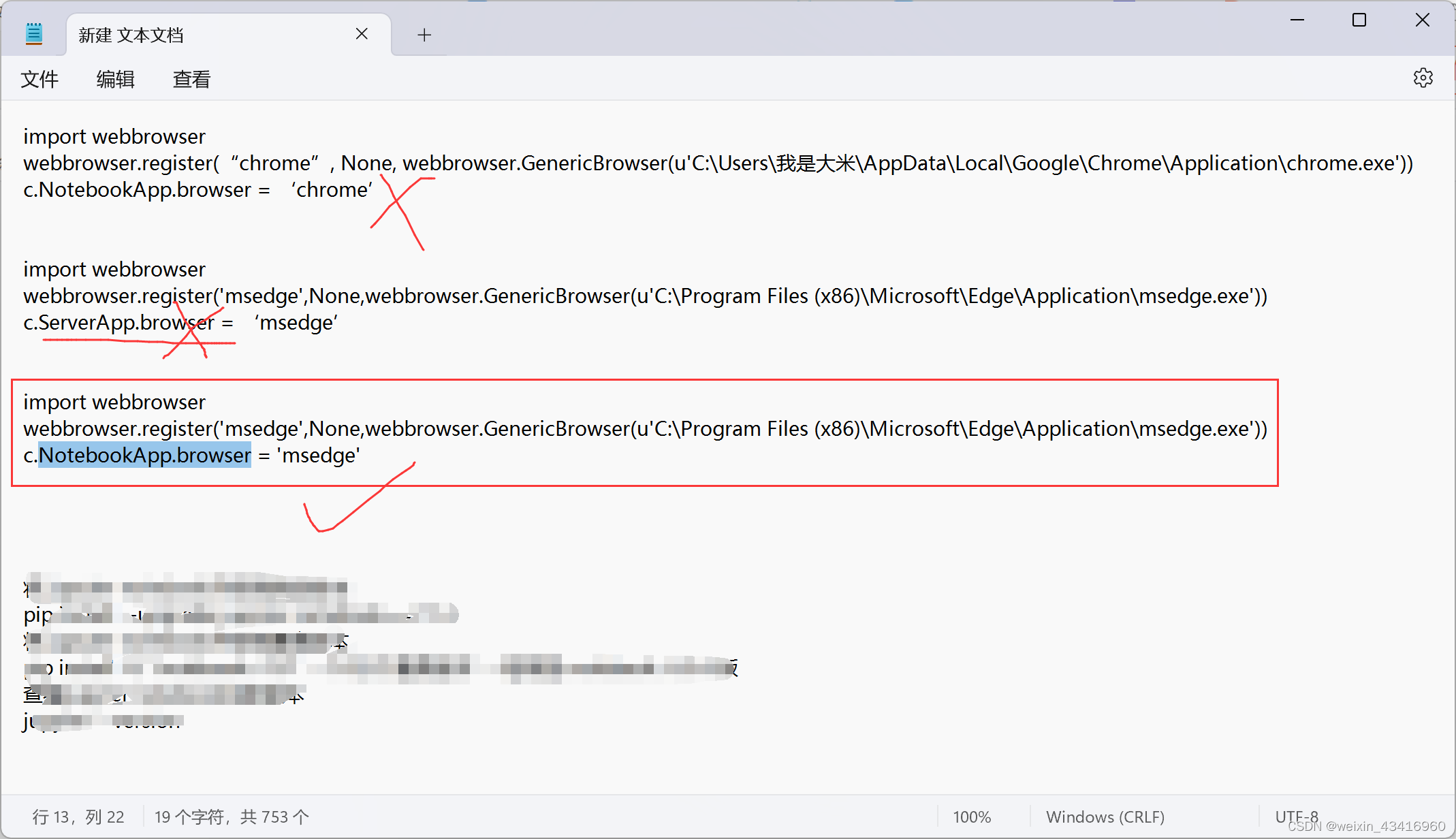The image size is (1456, 839).
Task: Open the settings gear icon
Action: click(1423, 78)
